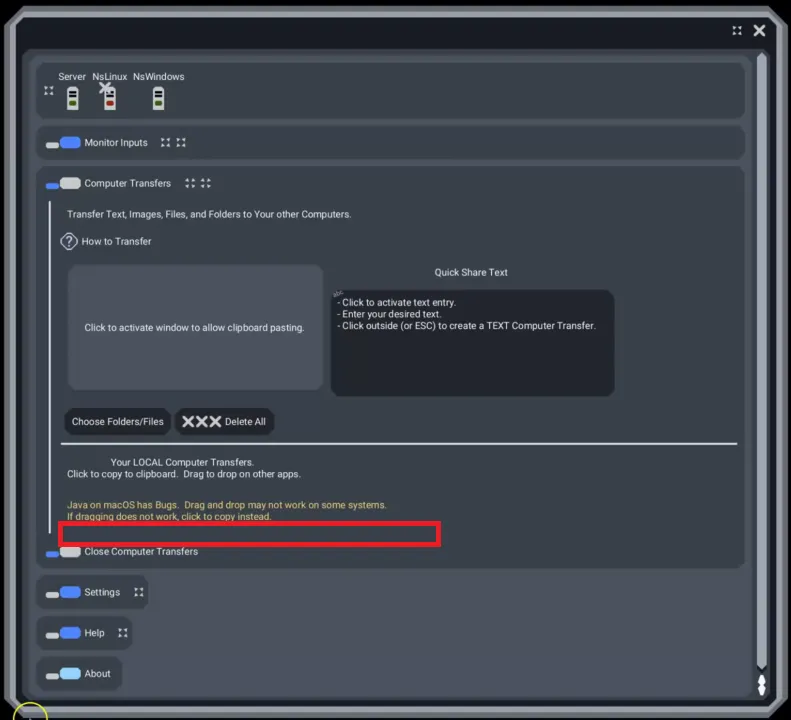Click the Settings label

coord(102,592)
